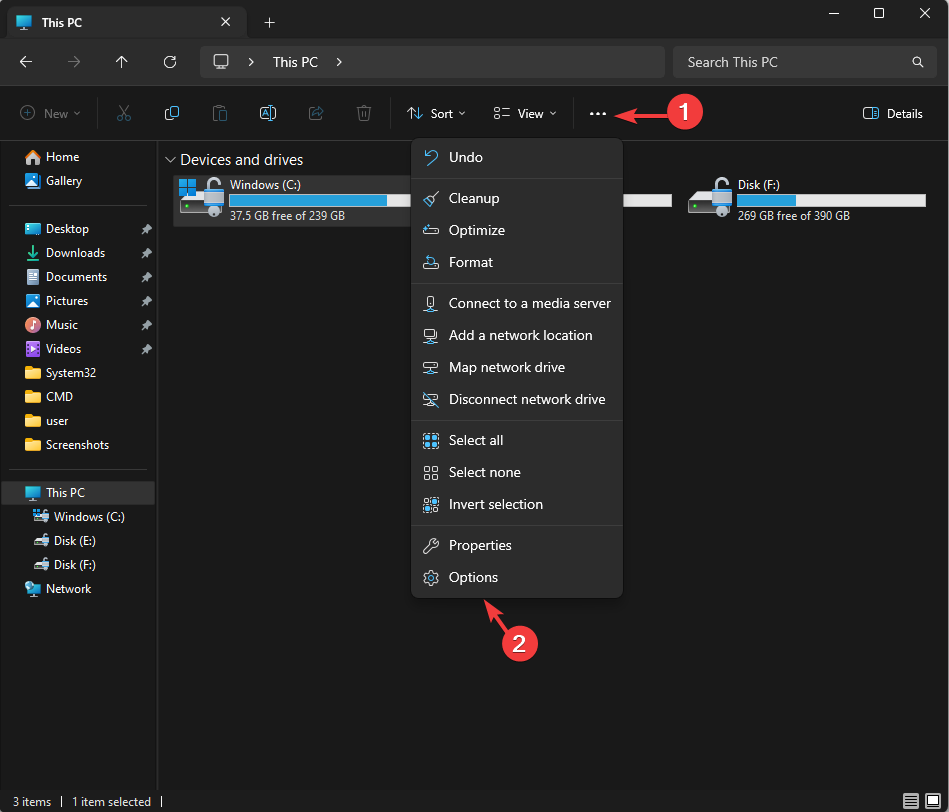Click the Refresh icon in navigation bar
The width and height of the screenshot is (949, 812).
click(170, 62)
